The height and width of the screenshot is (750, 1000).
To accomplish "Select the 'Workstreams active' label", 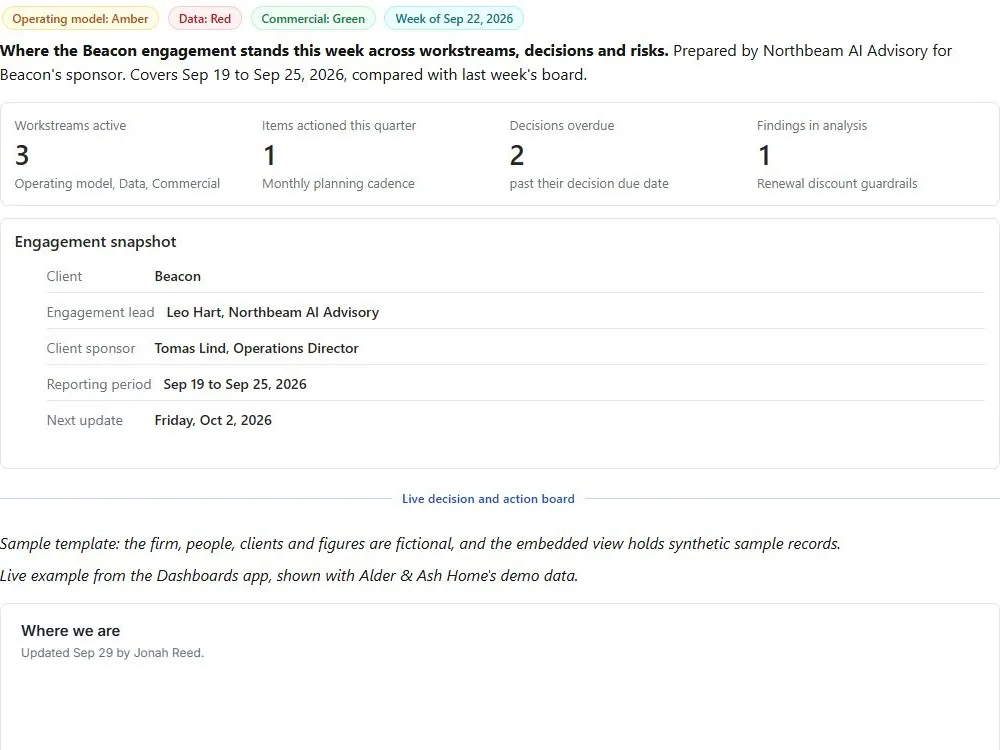I will (x=70, y=126).
